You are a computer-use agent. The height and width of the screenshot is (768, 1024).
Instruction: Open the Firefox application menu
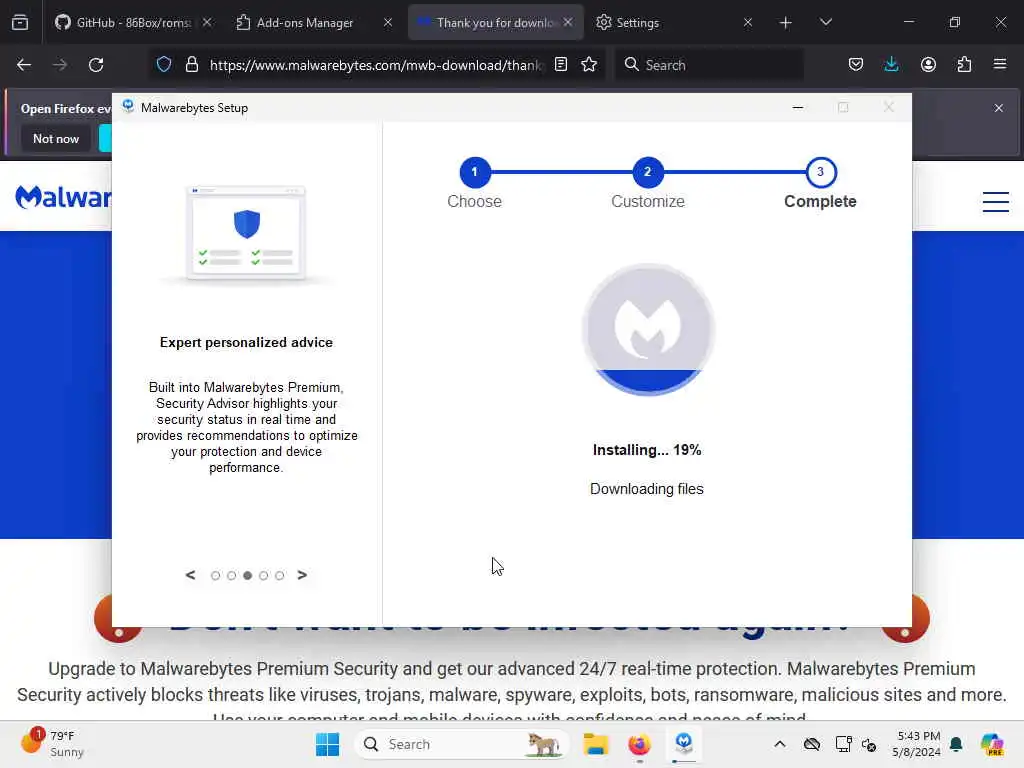tap(1000, 64)
